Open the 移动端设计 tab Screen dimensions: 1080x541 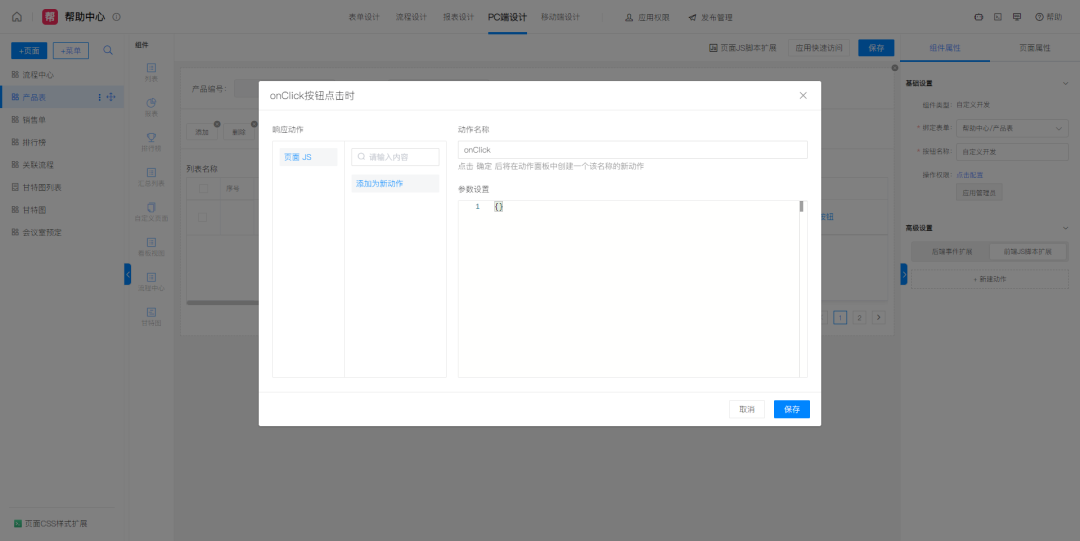(x=560, y=17)
